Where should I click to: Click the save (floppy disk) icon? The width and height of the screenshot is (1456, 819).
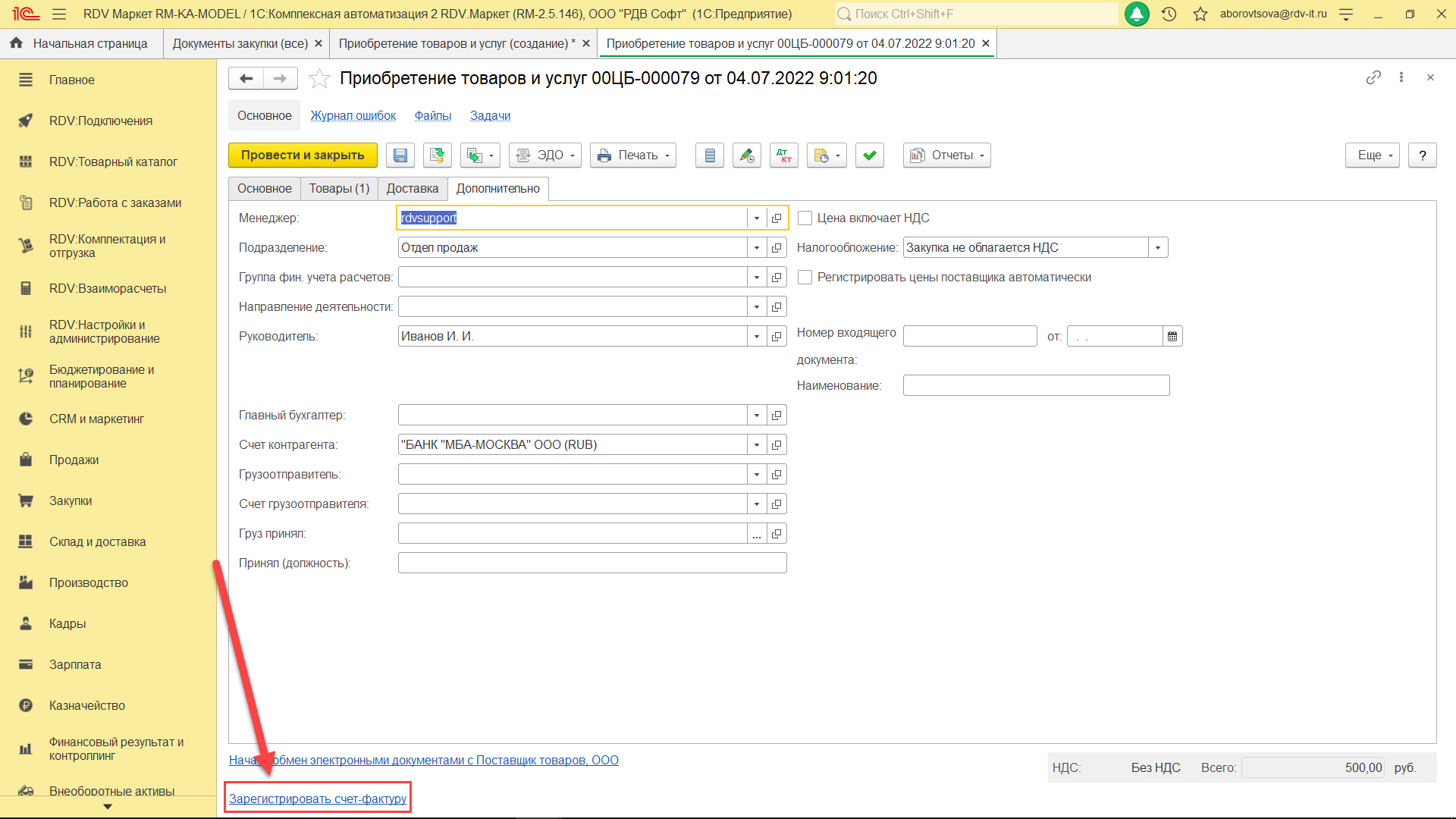click(x=400, y=155)
